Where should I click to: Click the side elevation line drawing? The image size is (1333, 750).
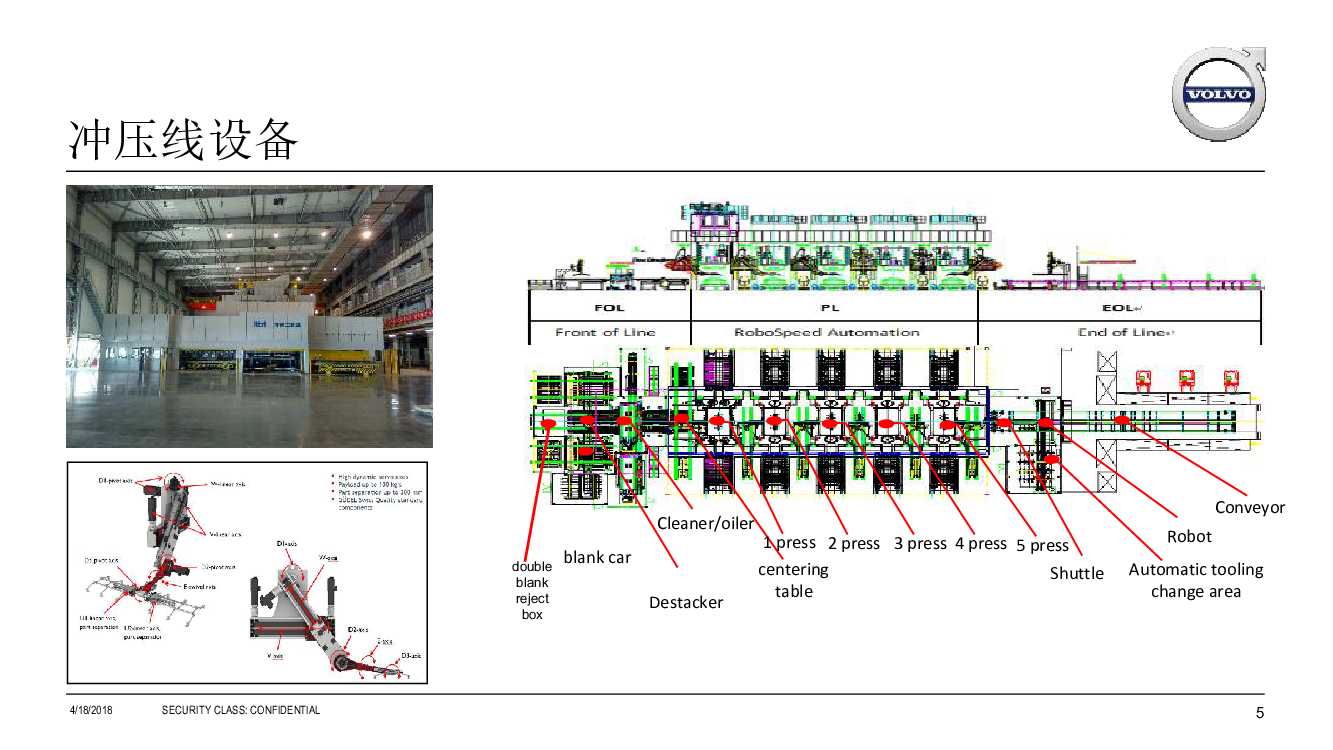895,246
